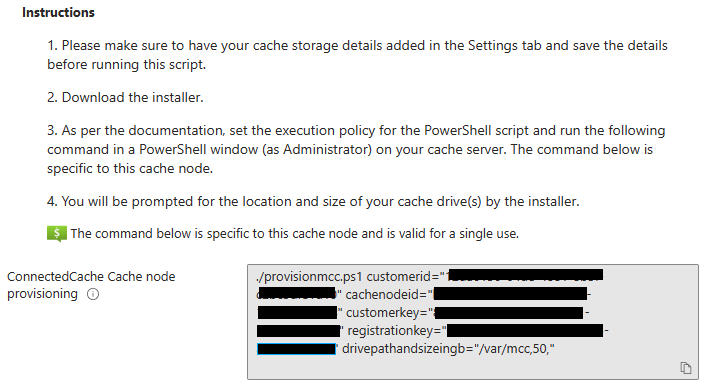This screenshot has width=722, height=389.
Task: Click the redacted customerid value
Action: [x=524, y=275]
